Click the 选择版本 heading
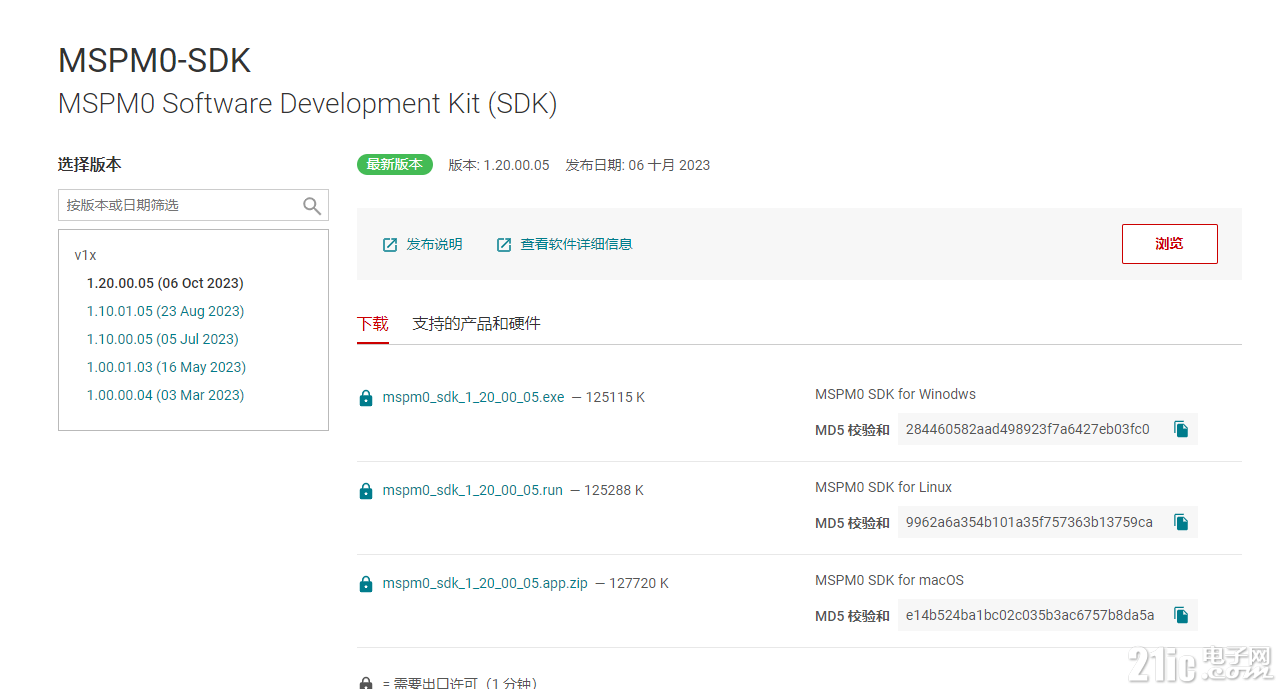1282x689 pixels. pos(90,165)
